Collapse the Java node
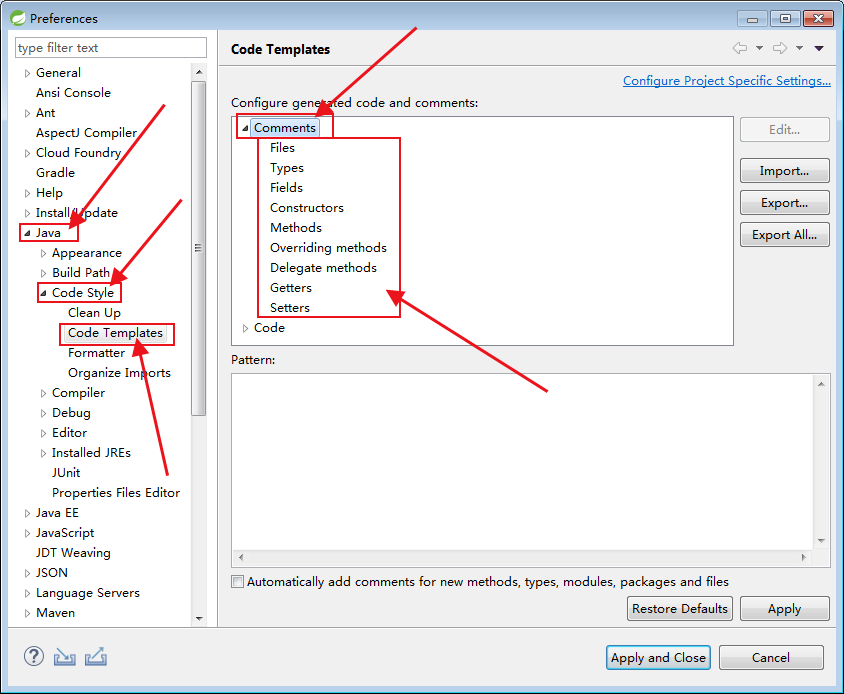Screen dimensions: 844x694 [27, 233]
